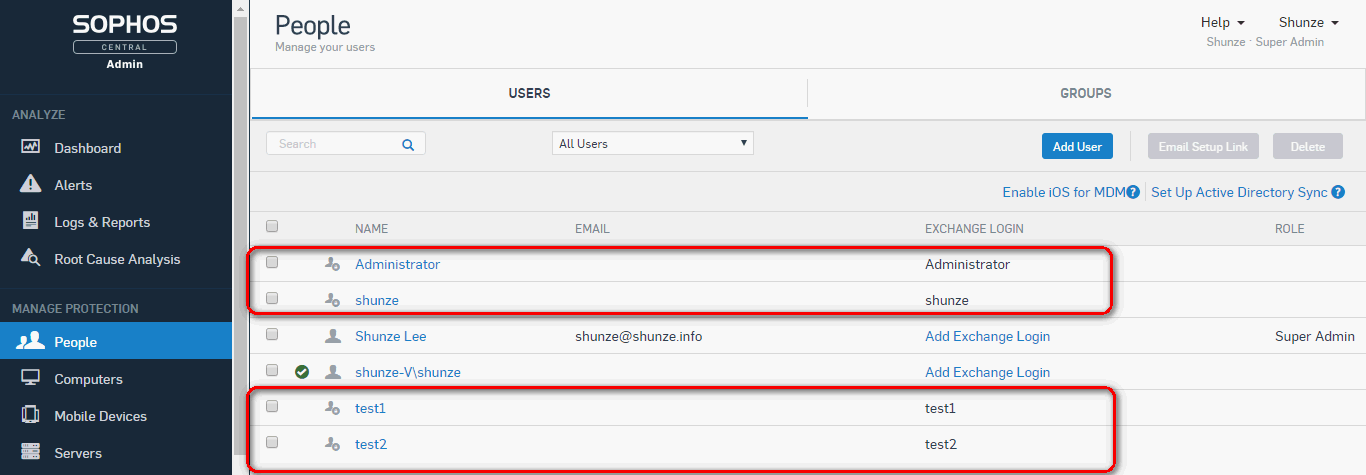Click the Email Setup Link button
The height and width of the screenshot is (475, 1366).
click(x=1203, y=146)
